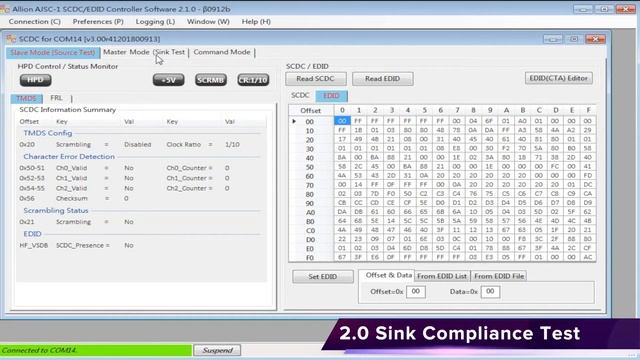Toggle the CR:1/10 clock ratio button

coord(253,80)
